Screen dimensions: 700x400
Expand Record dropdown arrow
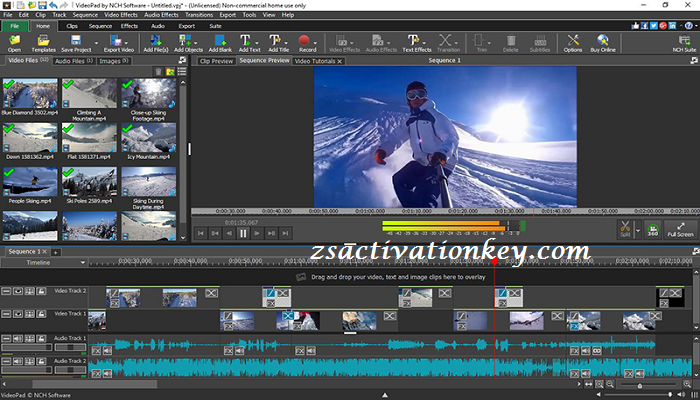[x=316, y=43]
